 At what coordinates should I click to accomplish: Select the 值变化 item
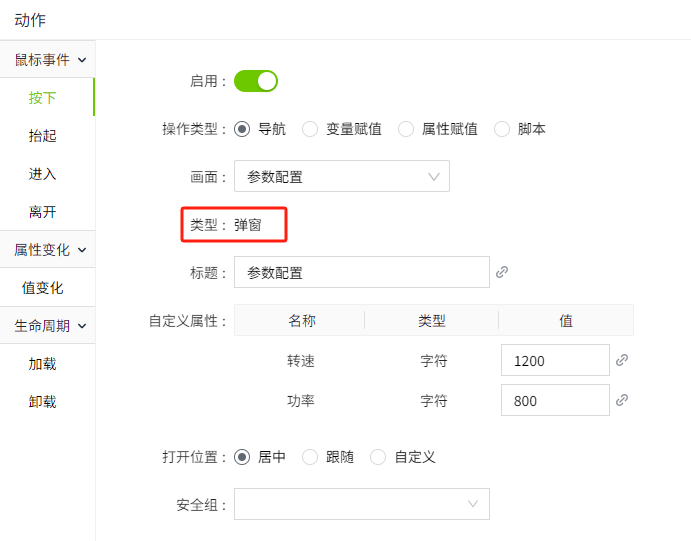tap(43, 288)
